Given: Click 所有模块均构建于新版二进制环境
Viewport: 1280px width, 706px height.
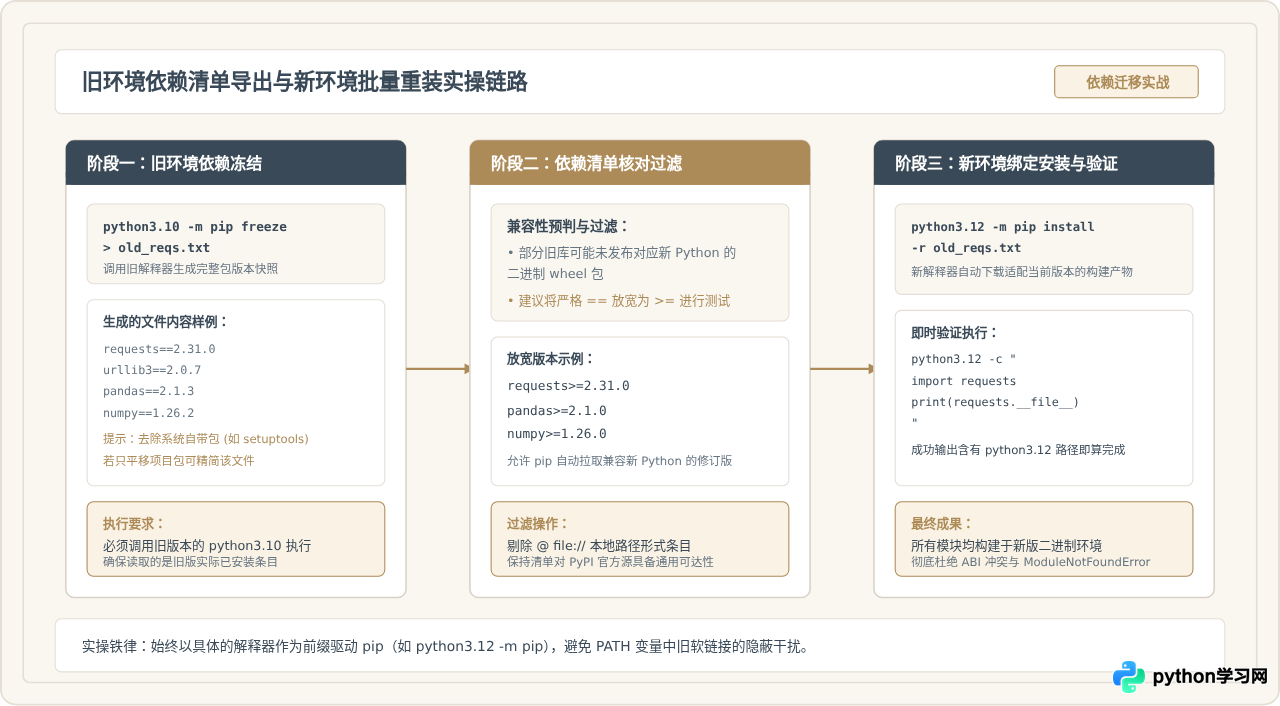Looking at the screenshot, I should click(x=1007, y=546).
